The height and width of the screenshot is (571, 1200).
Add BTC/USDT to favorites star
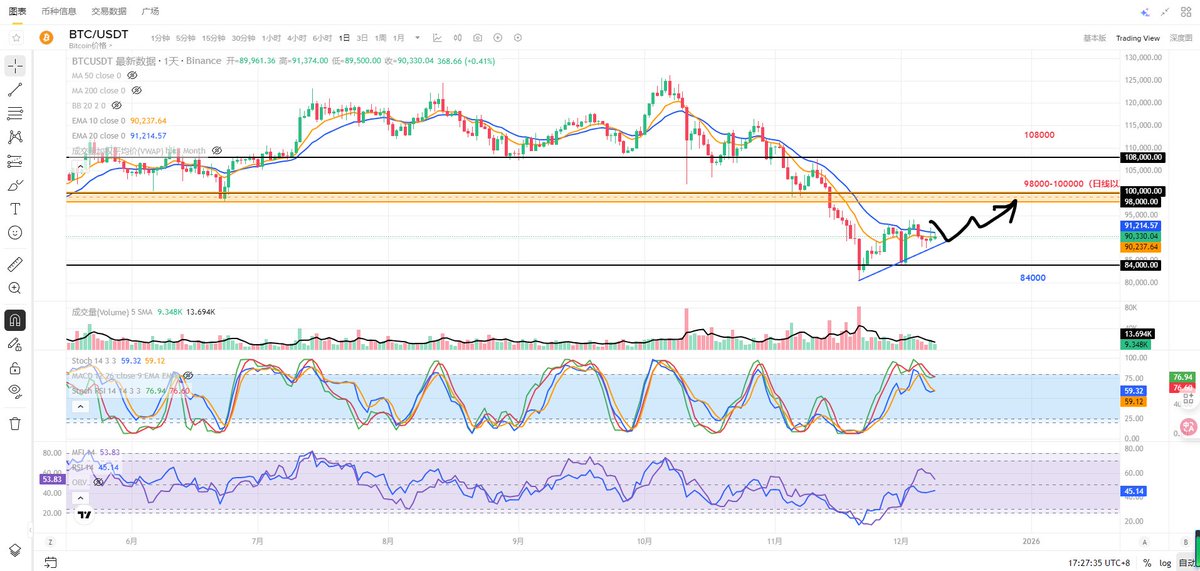[x=16, y=37]
